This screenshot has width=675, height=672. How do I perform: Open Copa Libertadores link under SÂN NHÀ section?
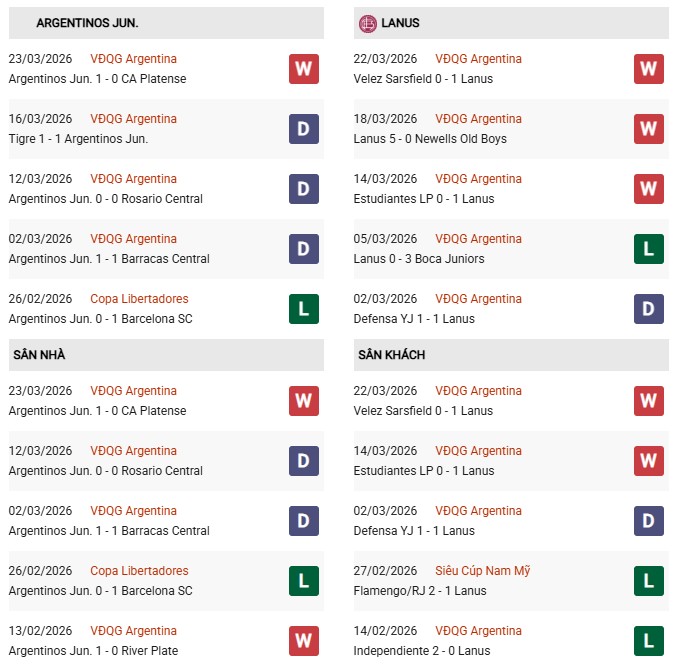click(x=139, y=571)
